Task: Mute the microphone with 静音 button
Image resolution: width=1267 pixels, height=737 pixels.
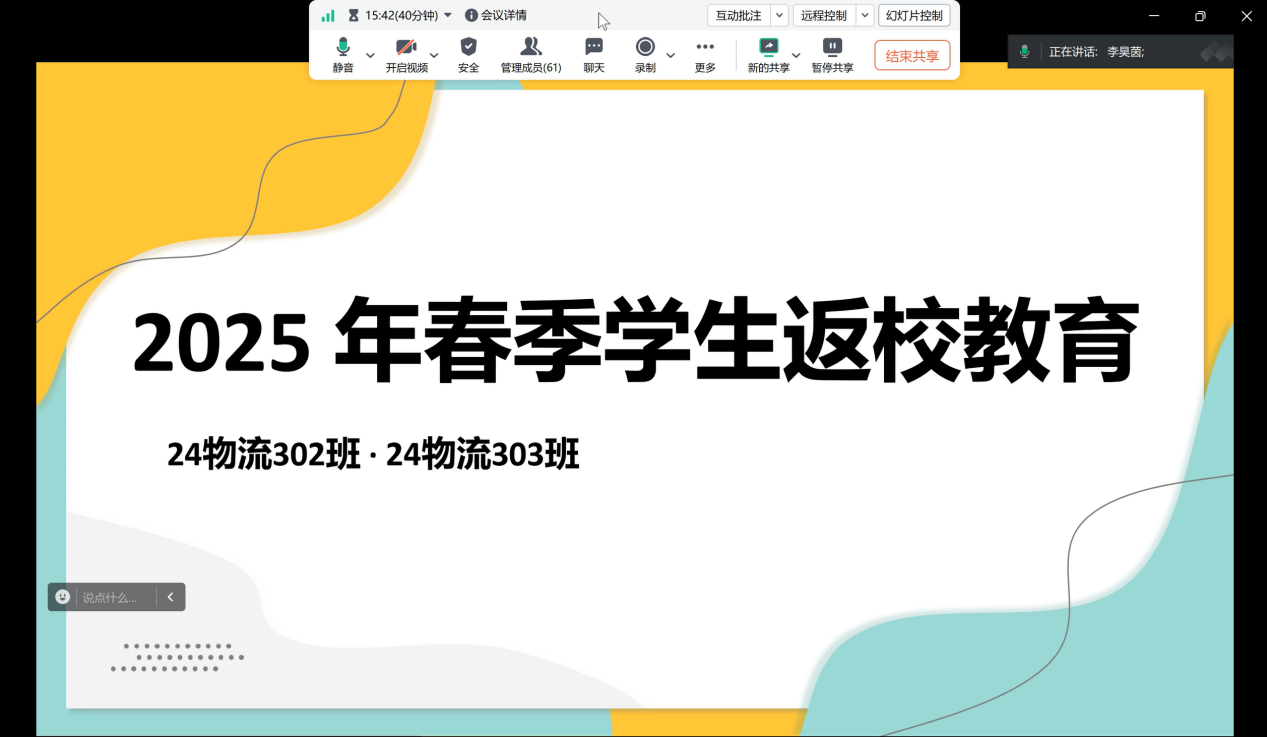Action: pos(343,48)
